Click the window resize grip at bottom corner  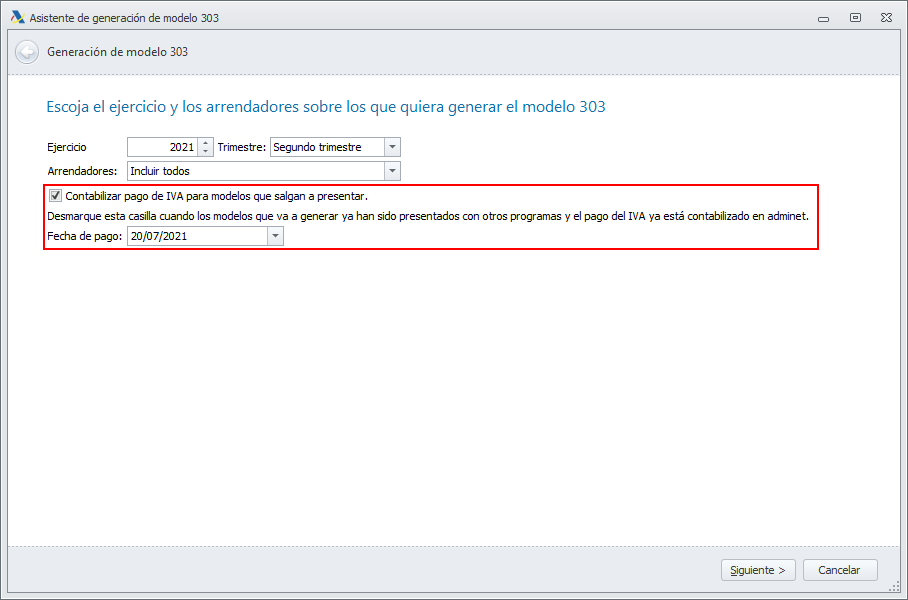pyautogui.click(x=895, y=588)
